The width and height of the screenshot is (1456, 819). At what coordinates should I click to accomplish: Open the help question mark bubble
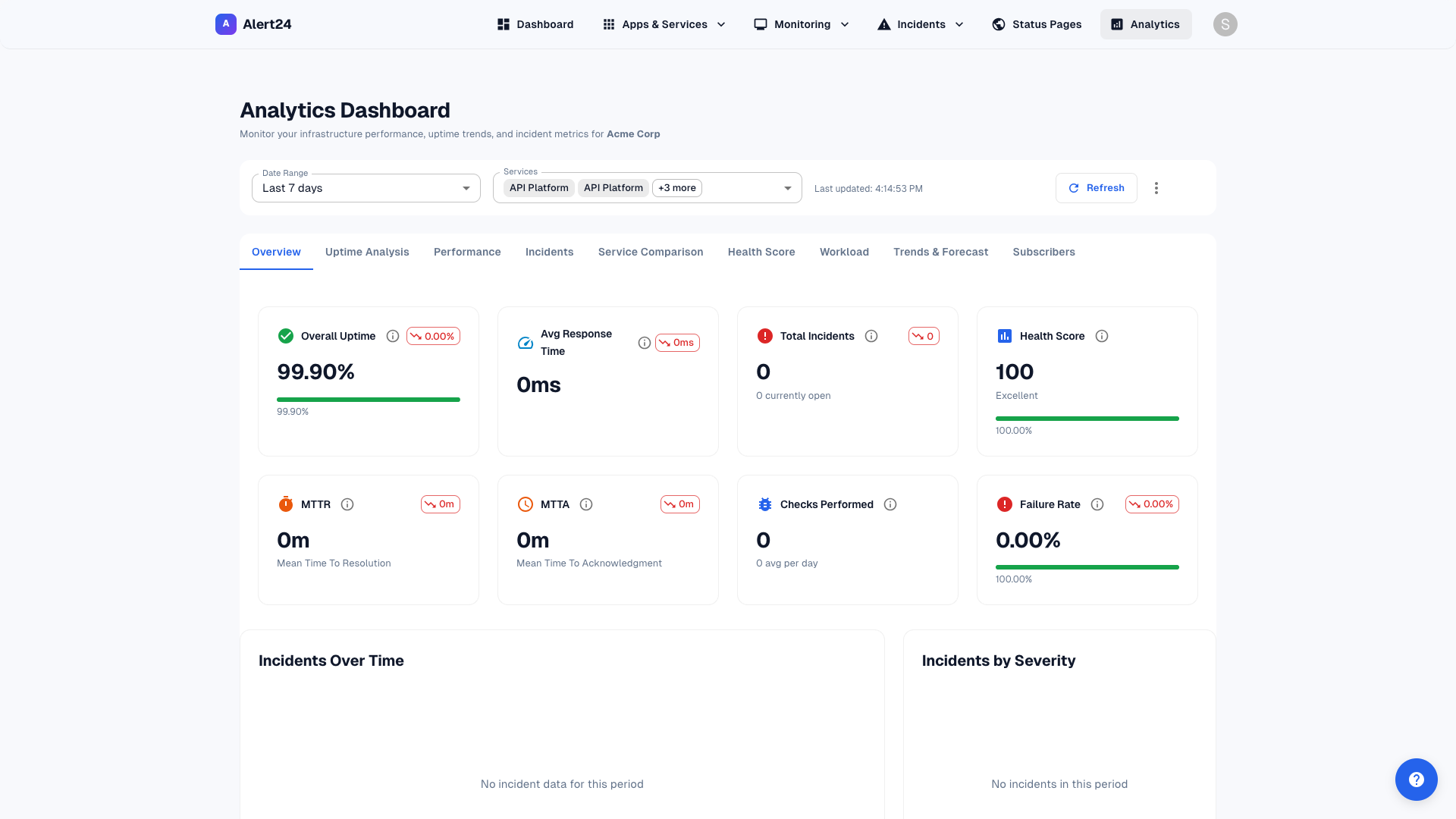pyautogui.click(x=1417, y=779)
